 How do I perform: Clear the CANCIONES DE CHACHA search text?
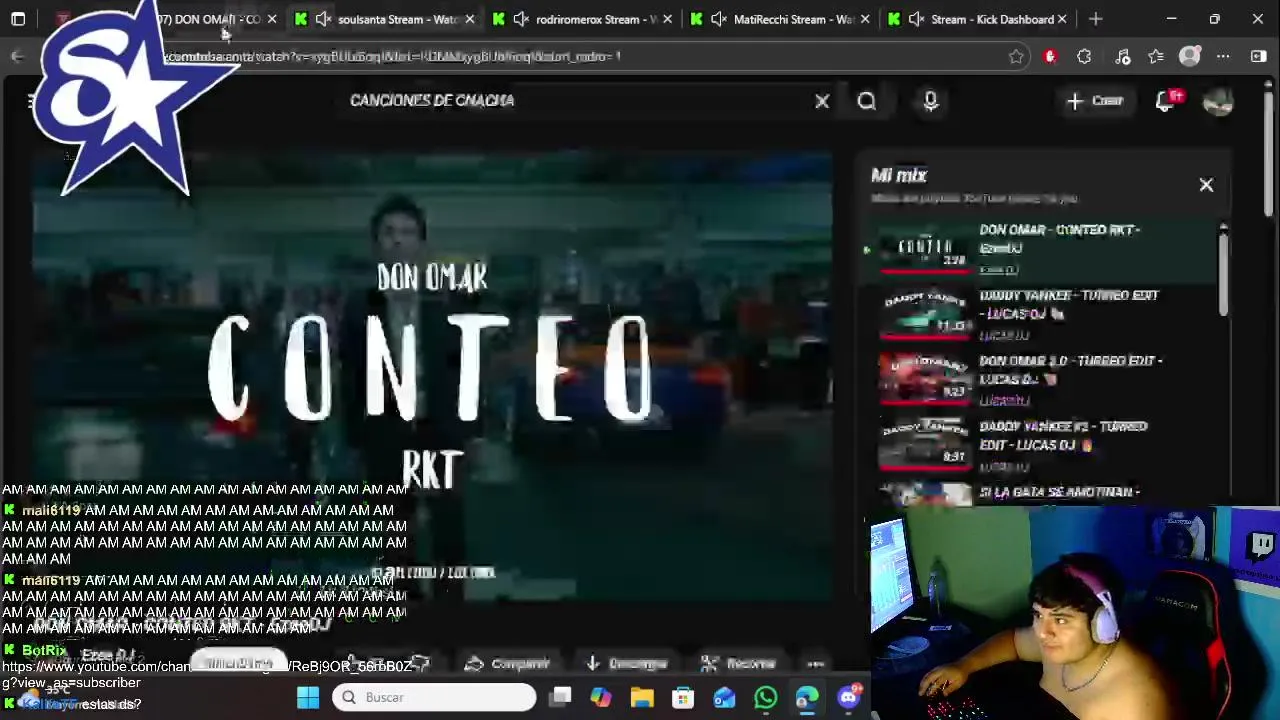coord(822,101)
